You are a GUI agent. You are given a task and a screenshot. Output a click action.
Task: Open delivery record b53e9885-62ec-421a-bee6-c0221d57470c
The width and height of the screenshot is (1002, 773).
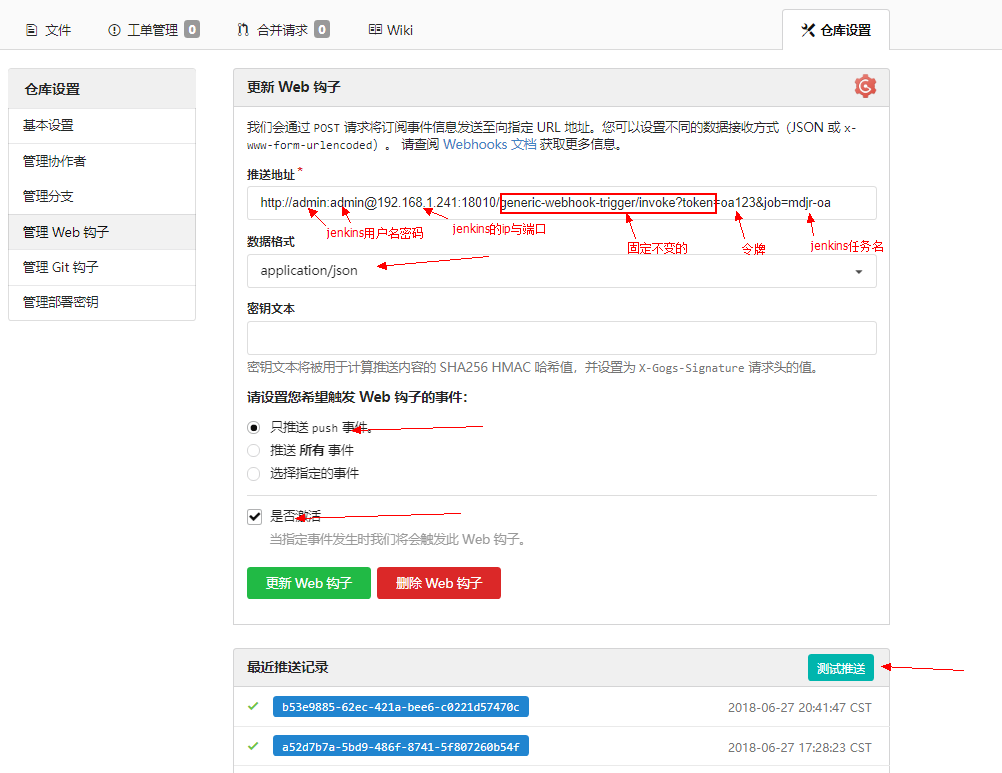(x=401, y=707)
